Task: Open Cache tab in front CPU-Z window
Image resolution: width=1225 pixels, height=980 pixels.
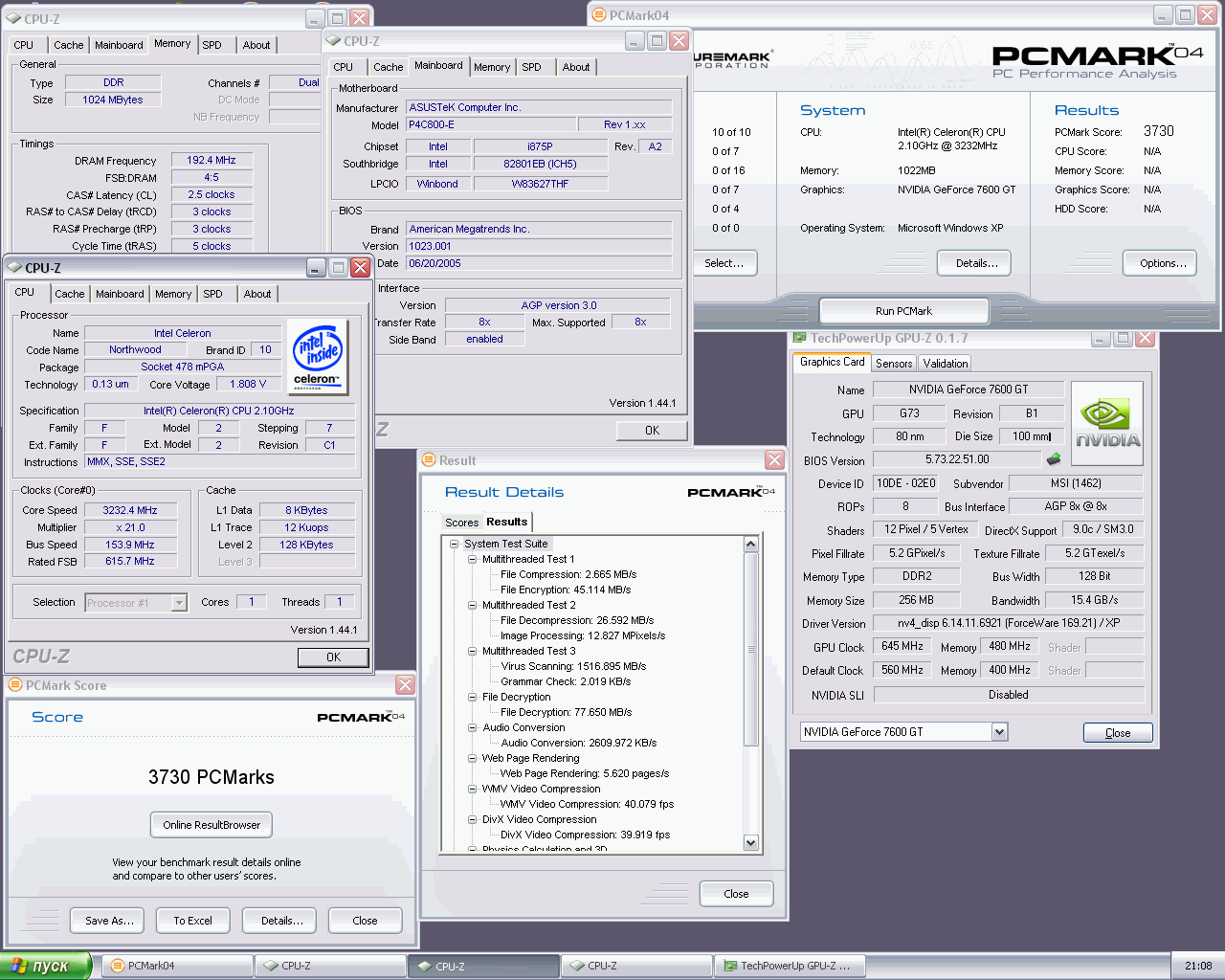Action: point(69,294)
